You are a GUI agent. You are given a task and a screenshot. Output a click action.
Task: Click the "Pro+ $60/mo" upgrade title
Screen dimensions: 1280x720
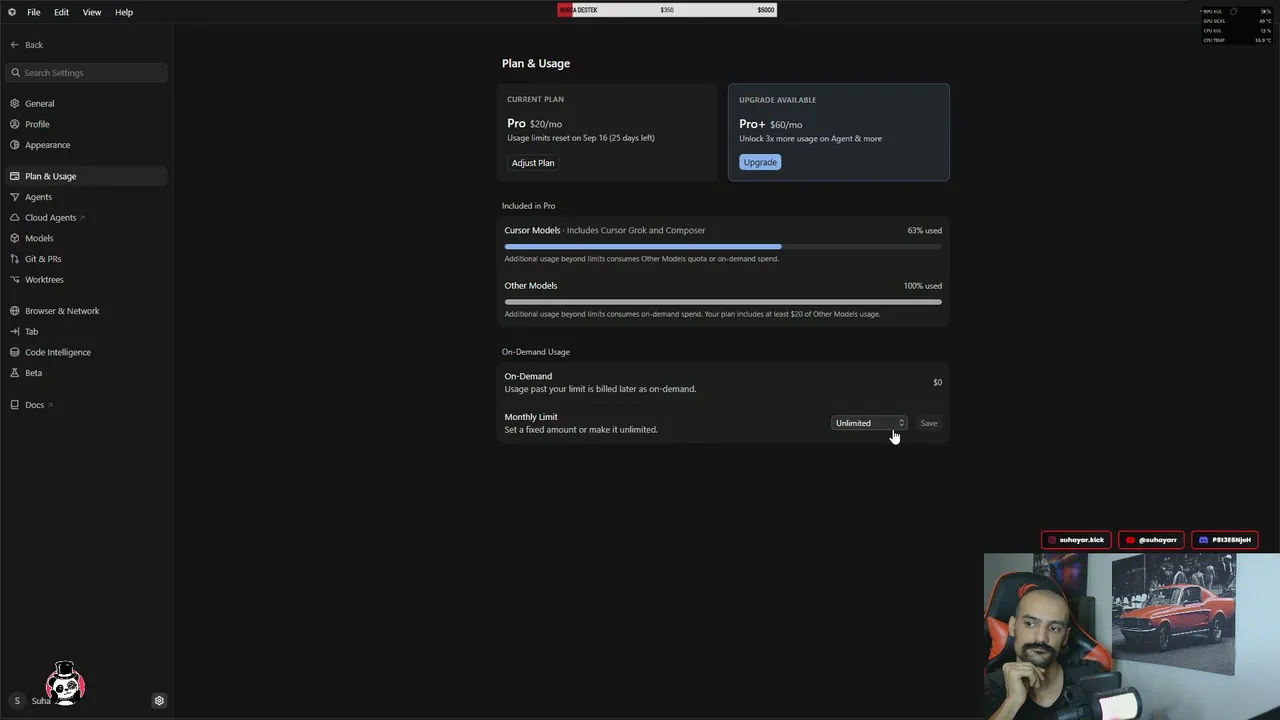771,124
